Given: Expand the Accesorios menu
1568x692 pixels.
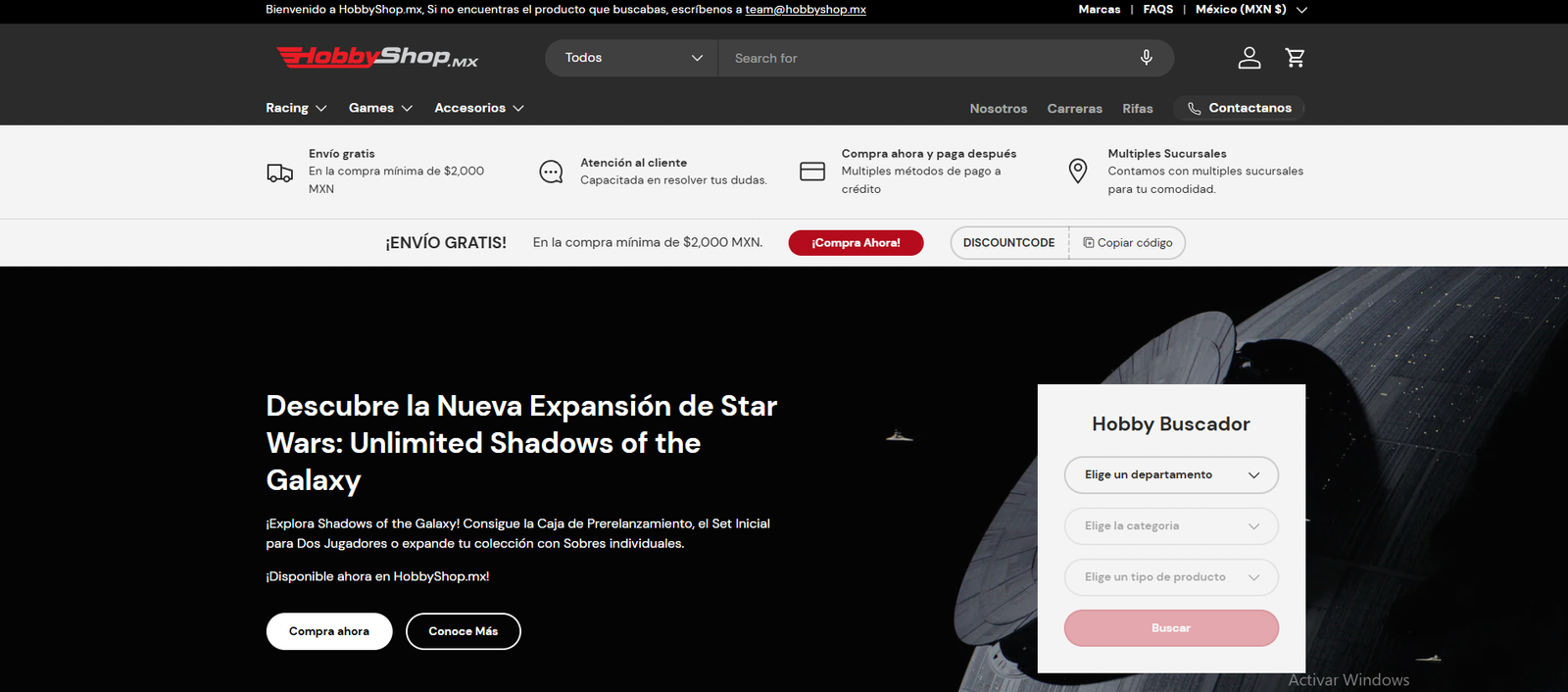Looking at the screenshot, I should (x=479, y=108).
